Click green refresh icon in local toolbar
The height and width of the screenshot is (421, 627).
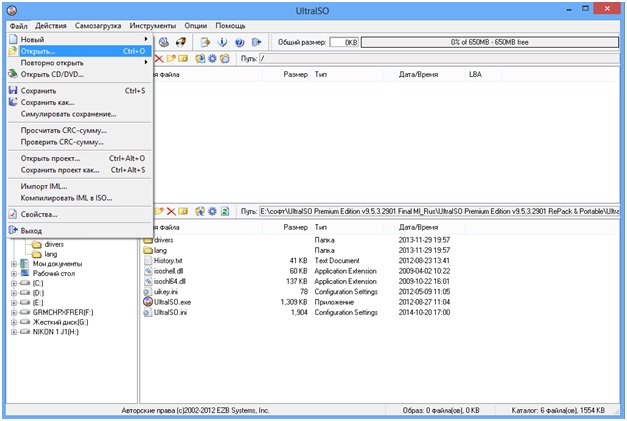(225, 211)
